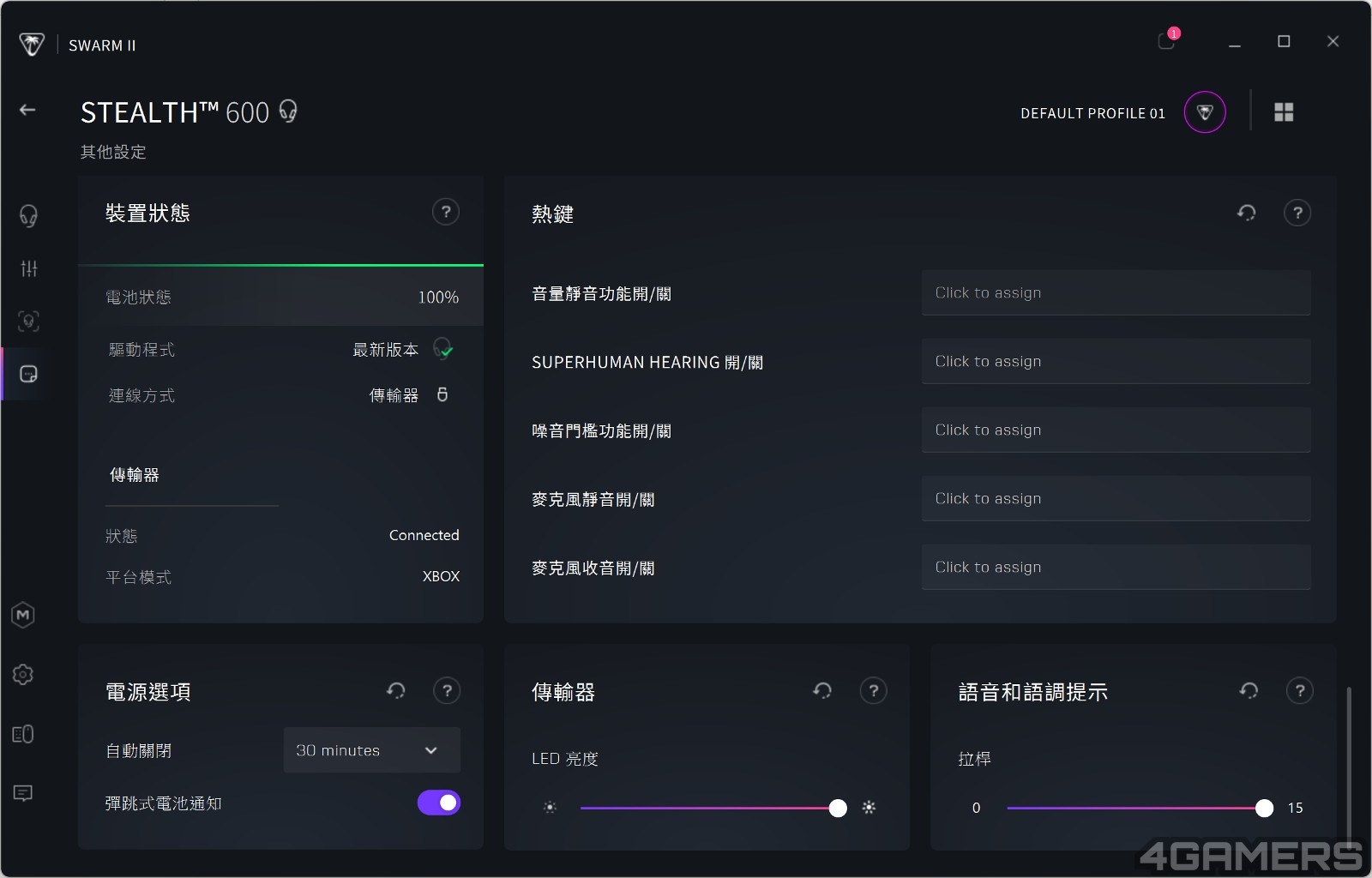Open the macro M hexagon icon
1372x878 pixels.
[x=23, y=615]
